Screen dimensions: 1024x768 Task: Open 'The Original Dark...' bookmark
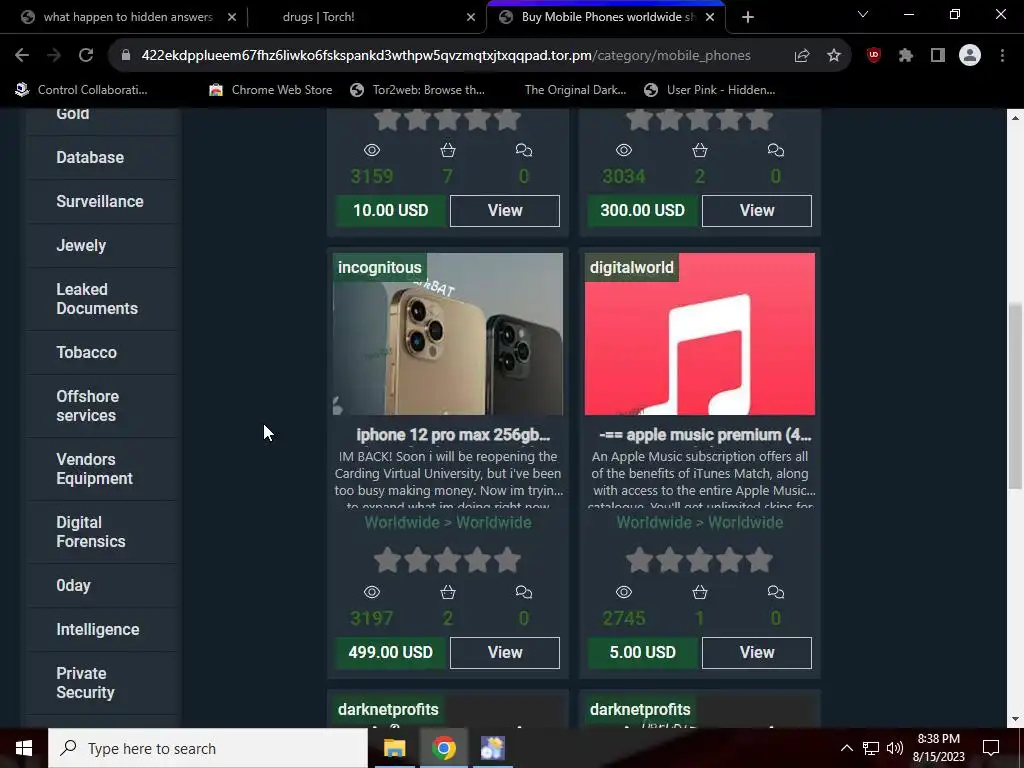coord(575,90)
